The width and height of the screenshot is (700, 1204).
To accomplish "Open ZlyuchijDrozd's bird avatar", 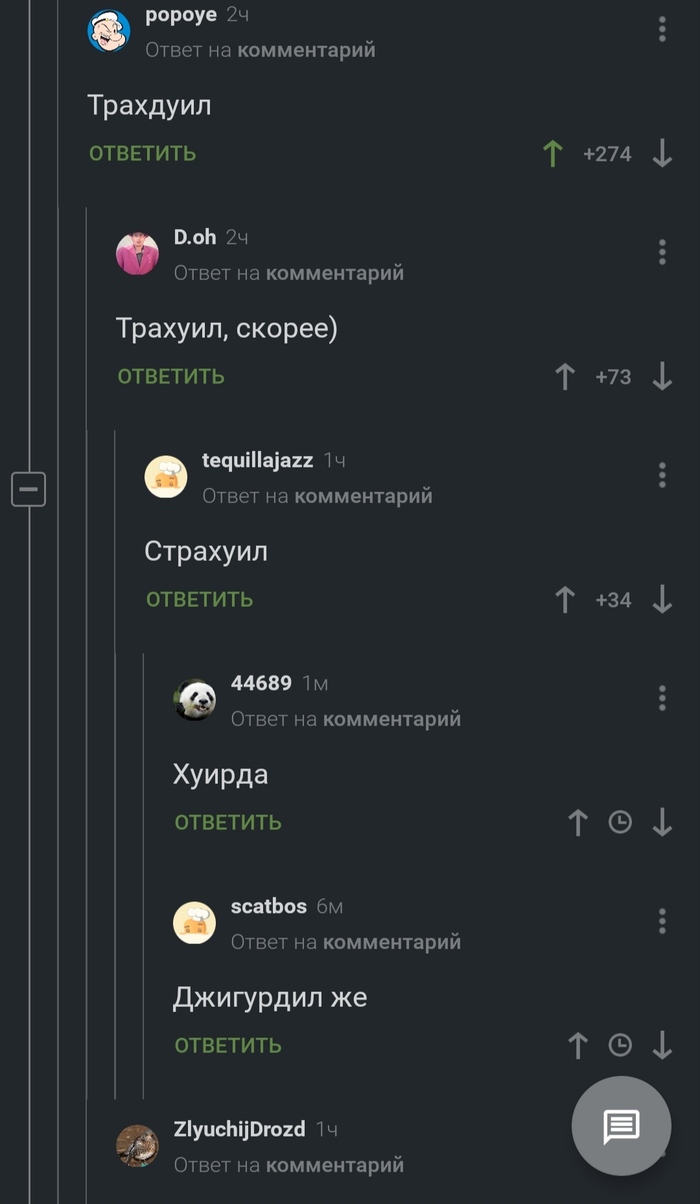I will [137, 1145].
